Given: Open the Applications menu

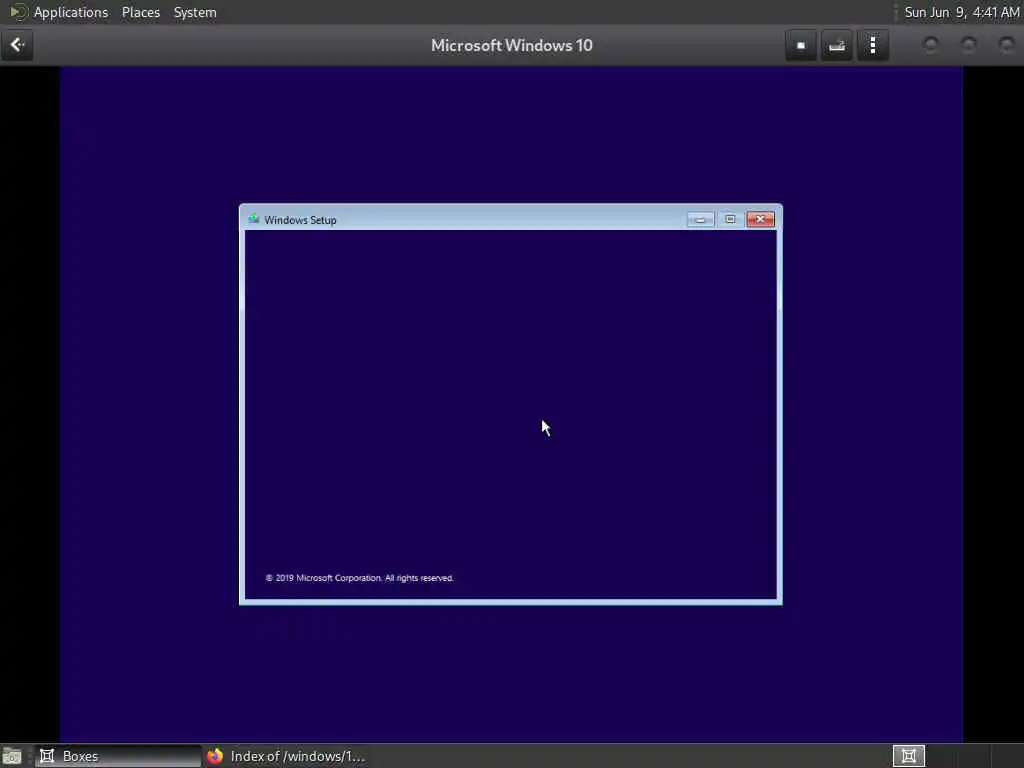Looking at the screenshot, I should [x=71, y=12].
